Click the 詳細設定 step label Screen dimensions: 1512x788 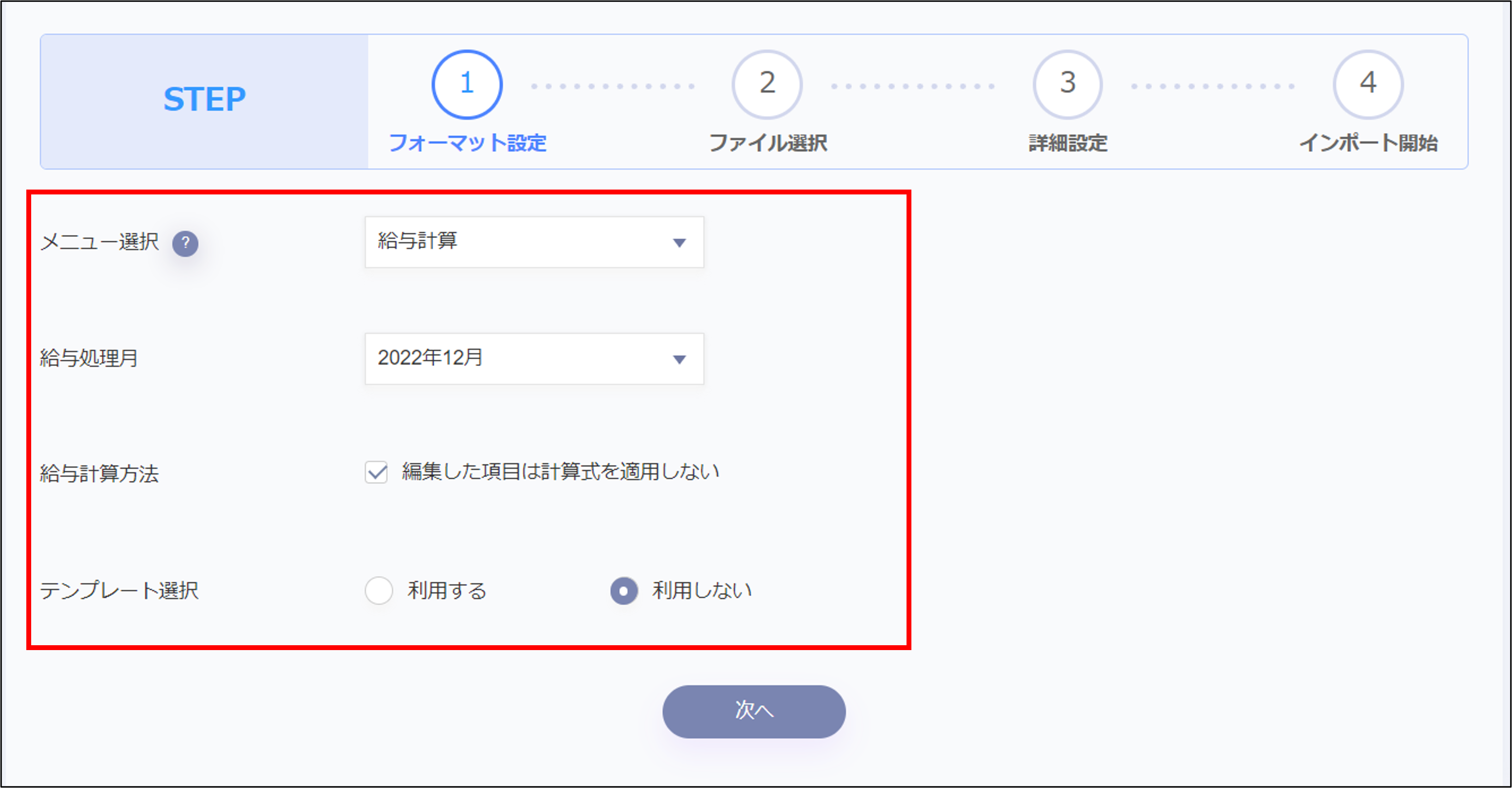pyautogui.click(x=1068, y=143)
